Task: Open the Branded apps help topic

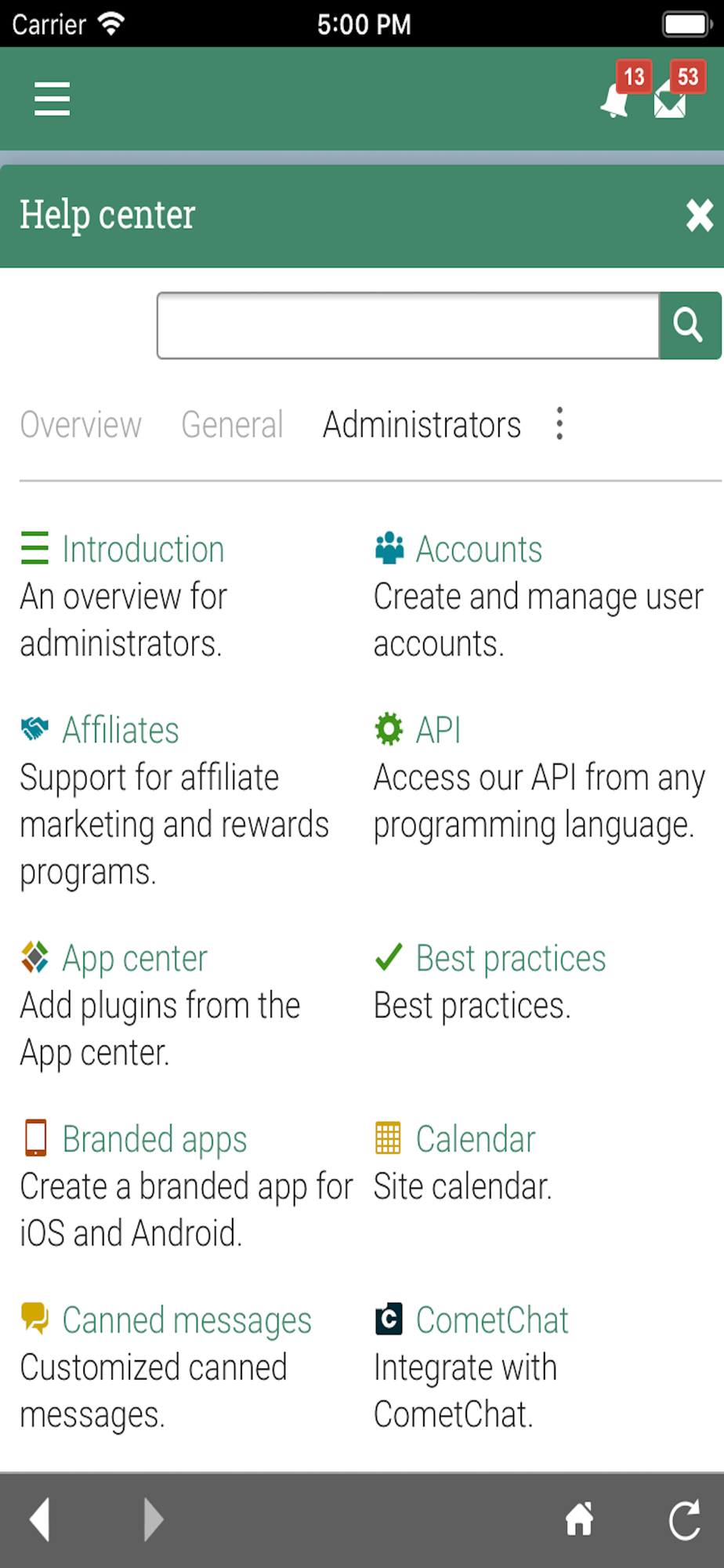Action: pyautogui.click(x=154, y=1139)
